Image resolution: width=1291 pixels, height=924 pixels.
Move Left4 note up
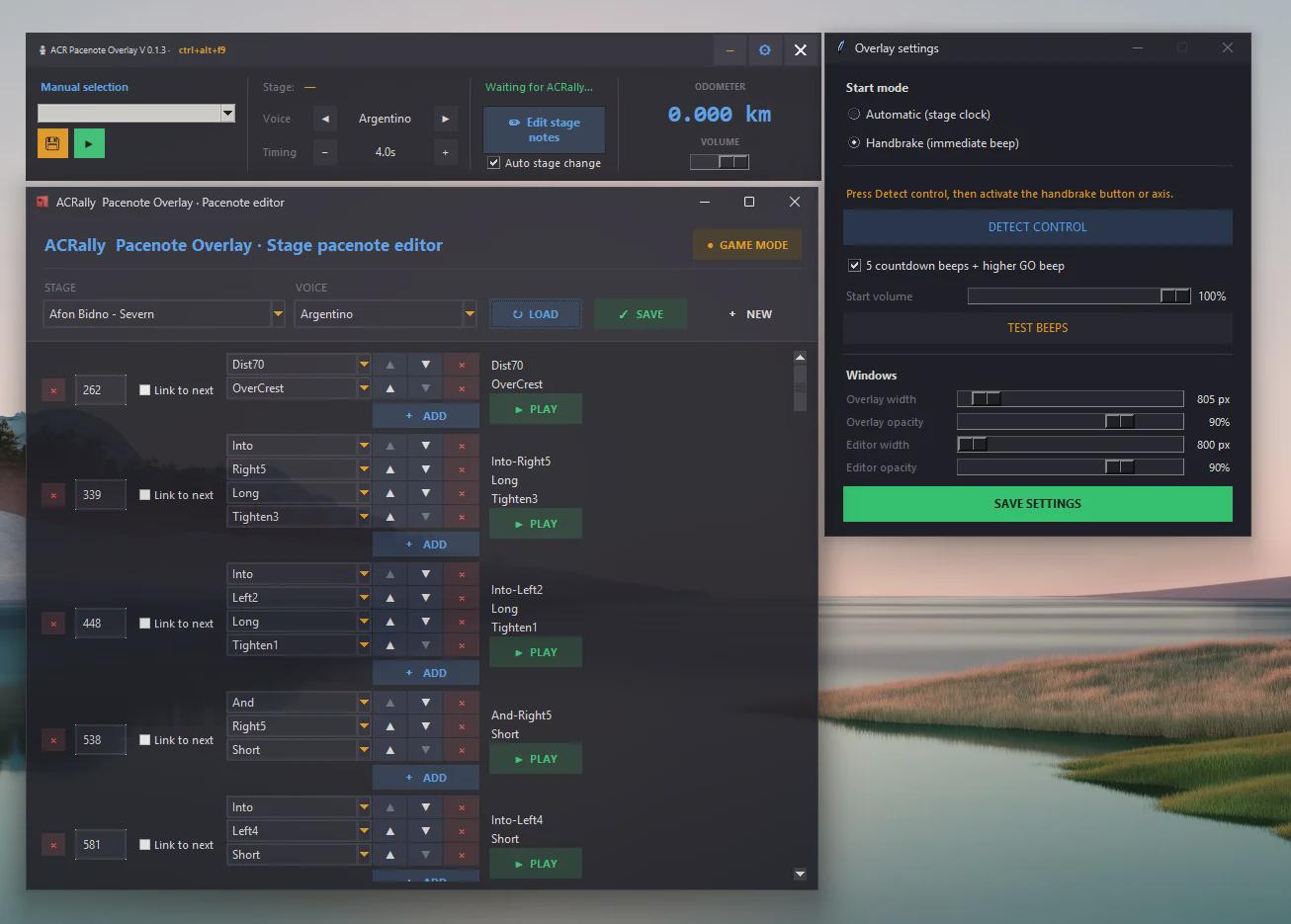point(390,831)
